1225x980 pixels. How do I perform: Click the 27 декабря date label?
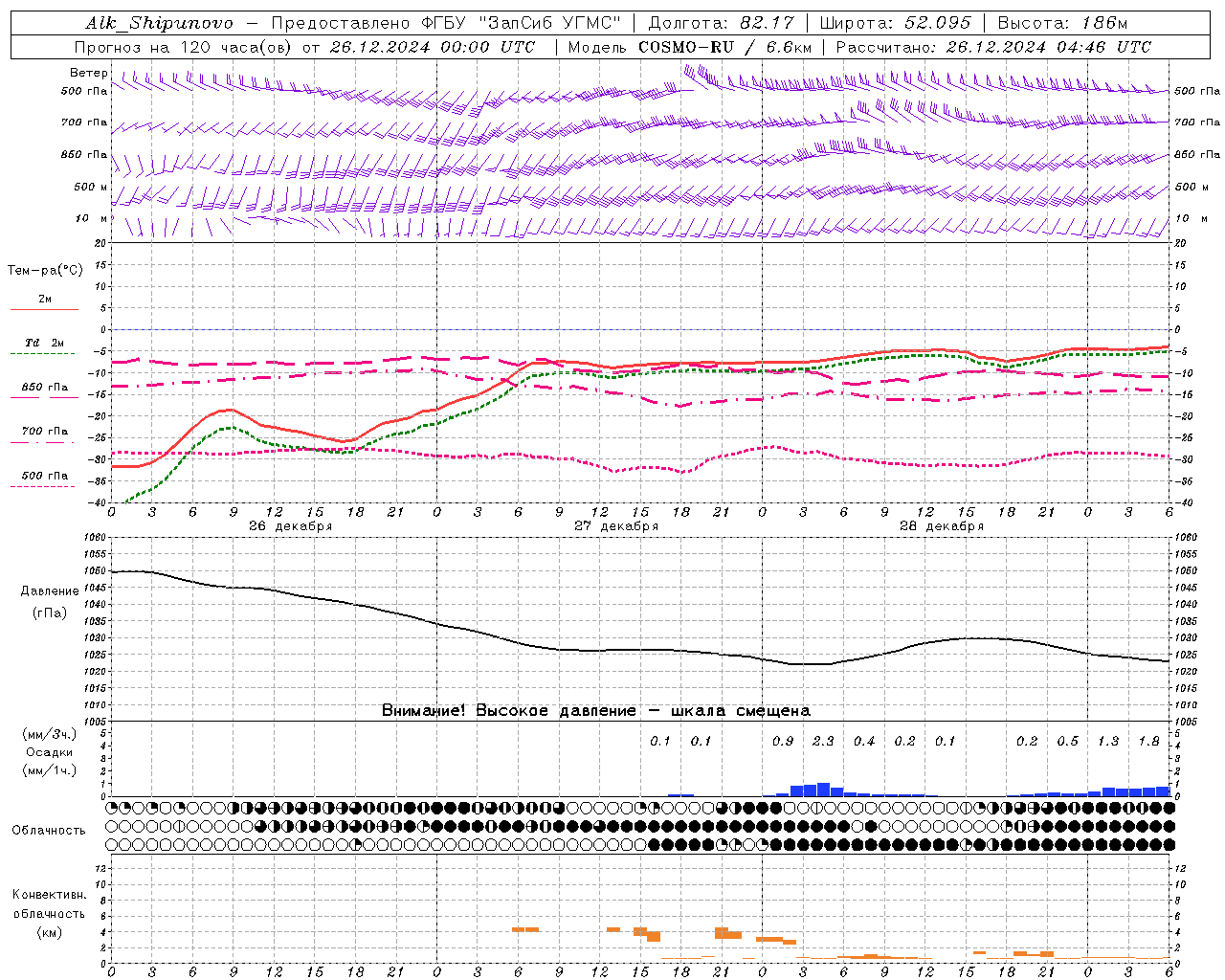coord(616,526)
